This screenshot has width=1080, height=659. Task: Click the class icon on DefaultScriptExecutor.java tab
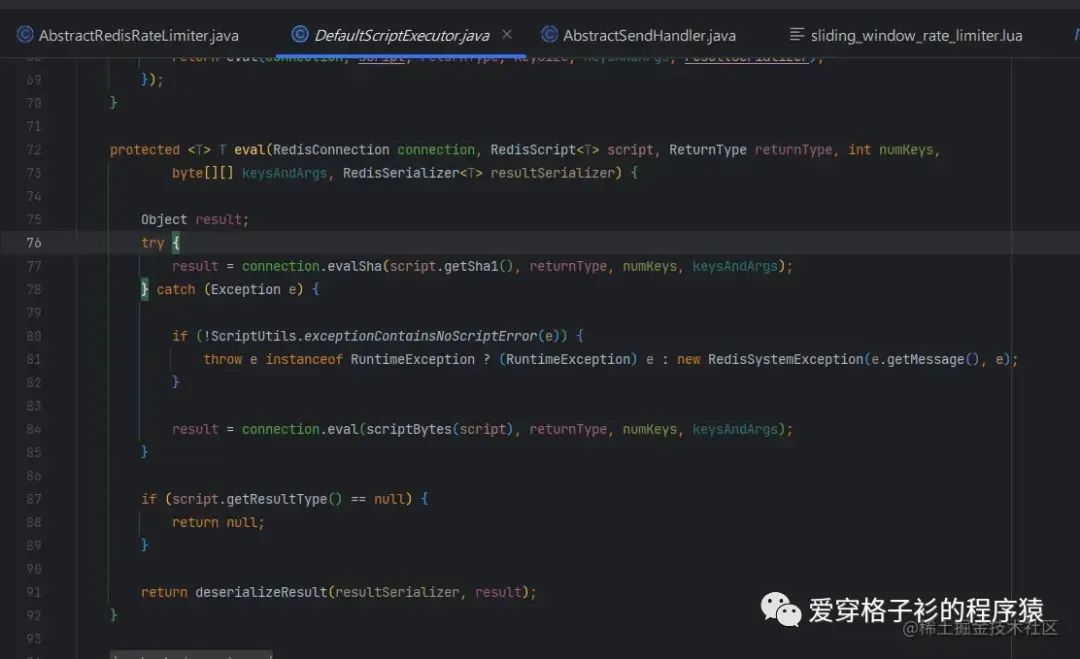click(300, 34)
